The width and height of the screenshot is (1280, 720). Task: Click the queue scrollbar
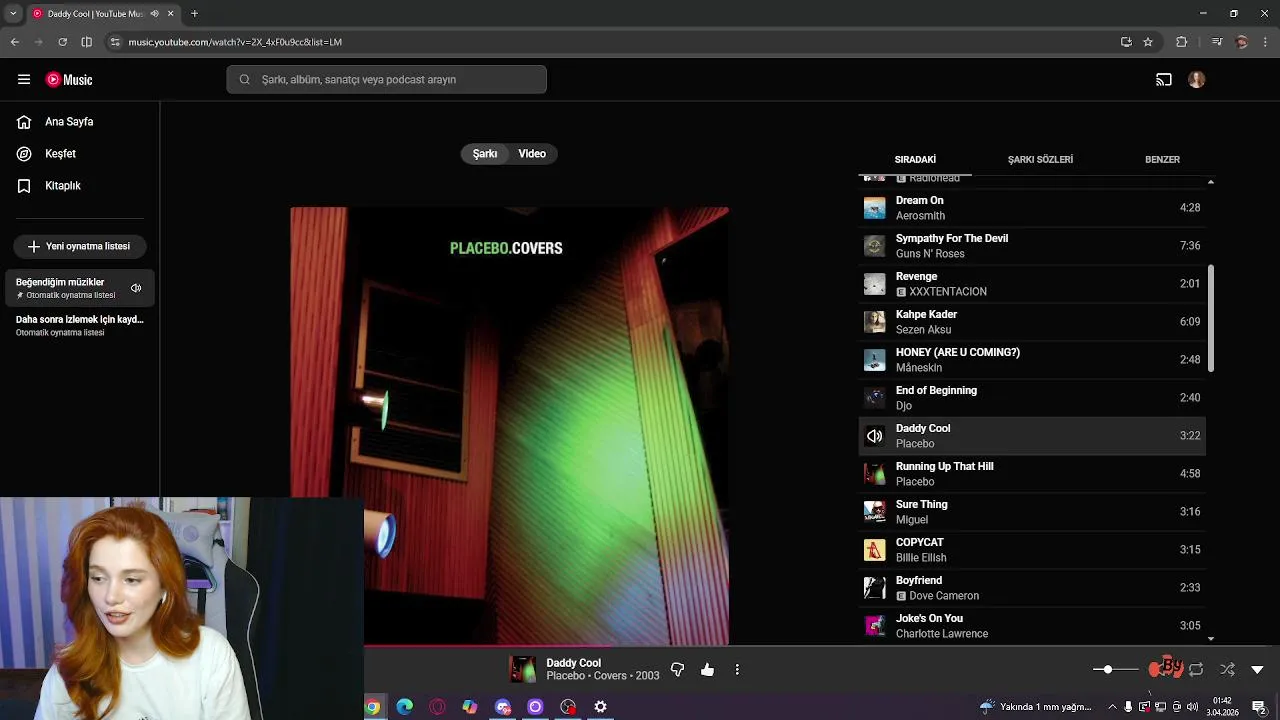[1211, 319]
